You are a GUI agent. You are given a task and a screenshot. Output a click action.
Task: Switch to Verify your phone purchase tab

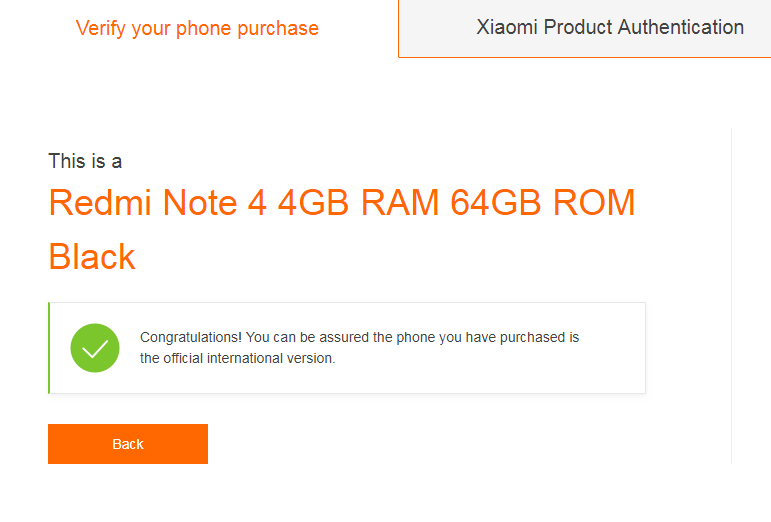(x=197, y=29)
